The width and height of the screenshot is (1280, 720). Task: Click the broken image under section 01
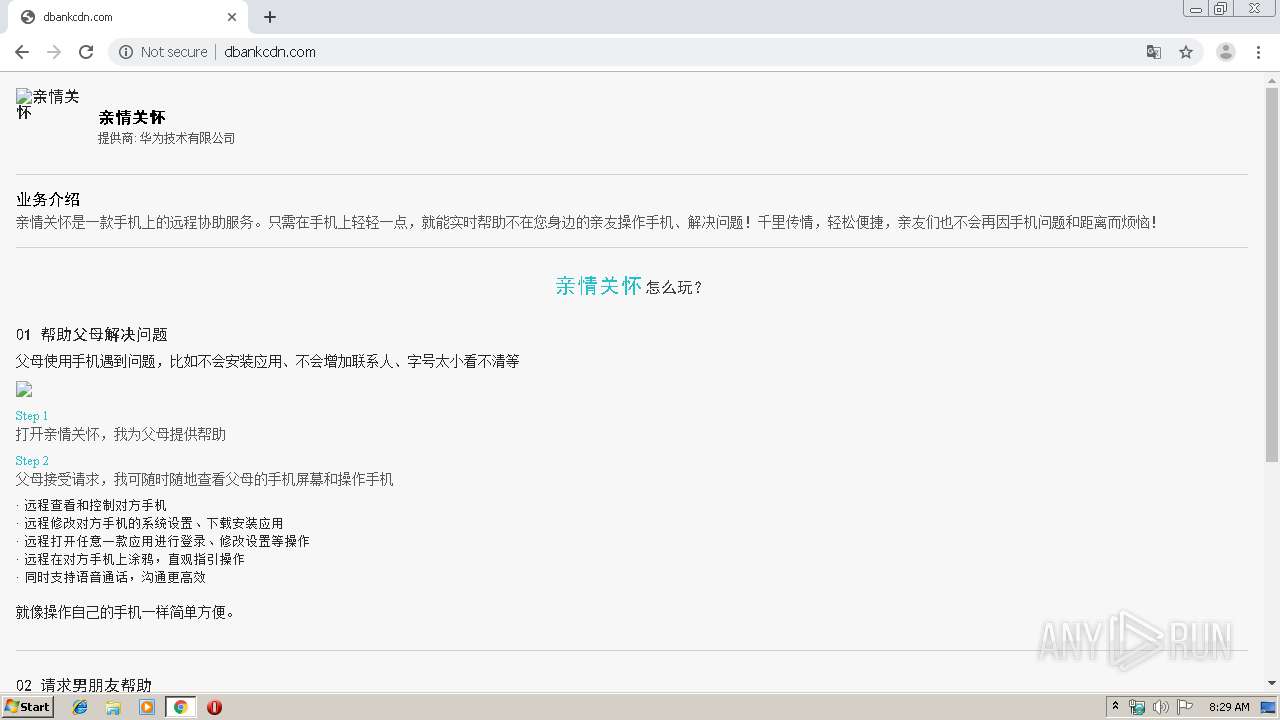click(24, 389)
